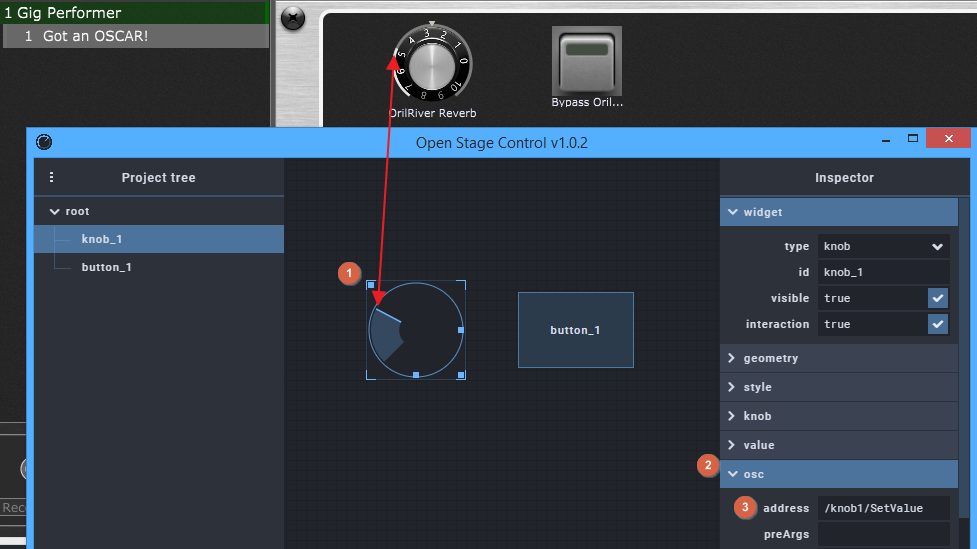Minimize the Open Stage Control window
This screenshot has width=977, height=549.
pos(885,140)
